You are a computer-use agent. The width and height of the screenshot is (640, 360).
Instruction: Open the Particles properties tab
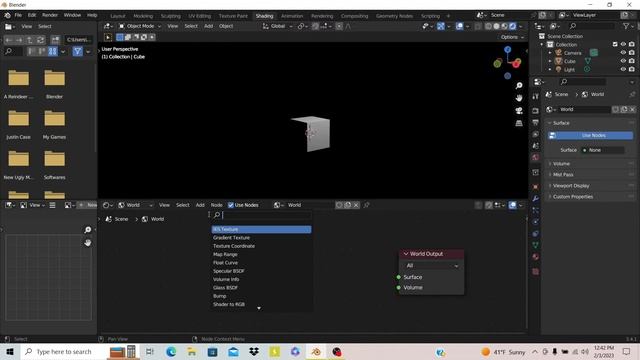click(536, 210)
